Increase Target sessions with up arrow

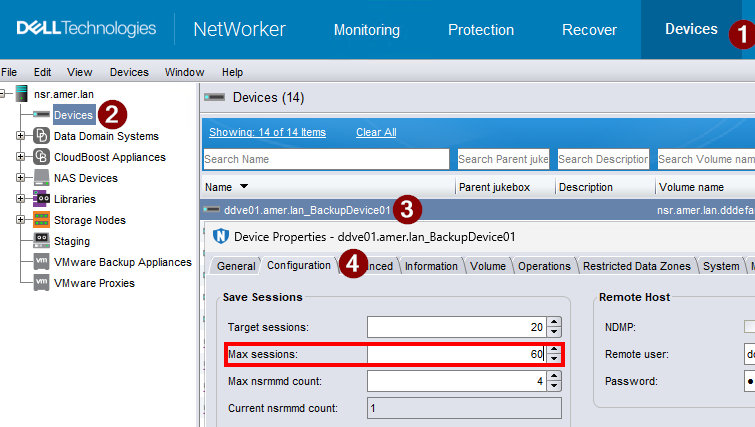pyautogui.click(x=554, y=322)
